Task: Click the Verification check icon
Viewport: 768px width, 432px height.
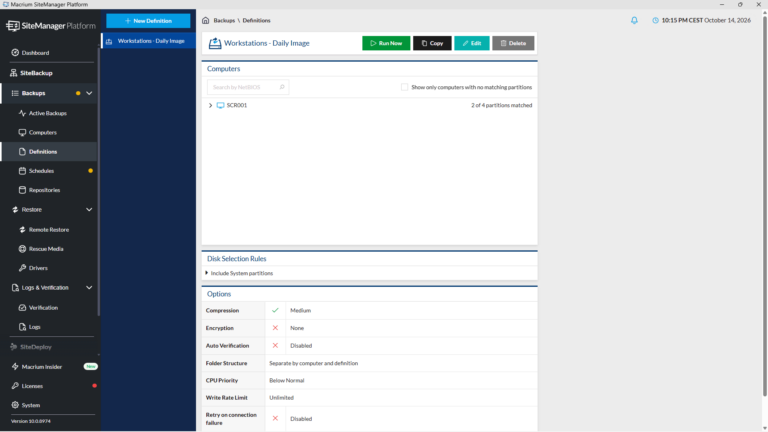Action: tap(22, 308)
